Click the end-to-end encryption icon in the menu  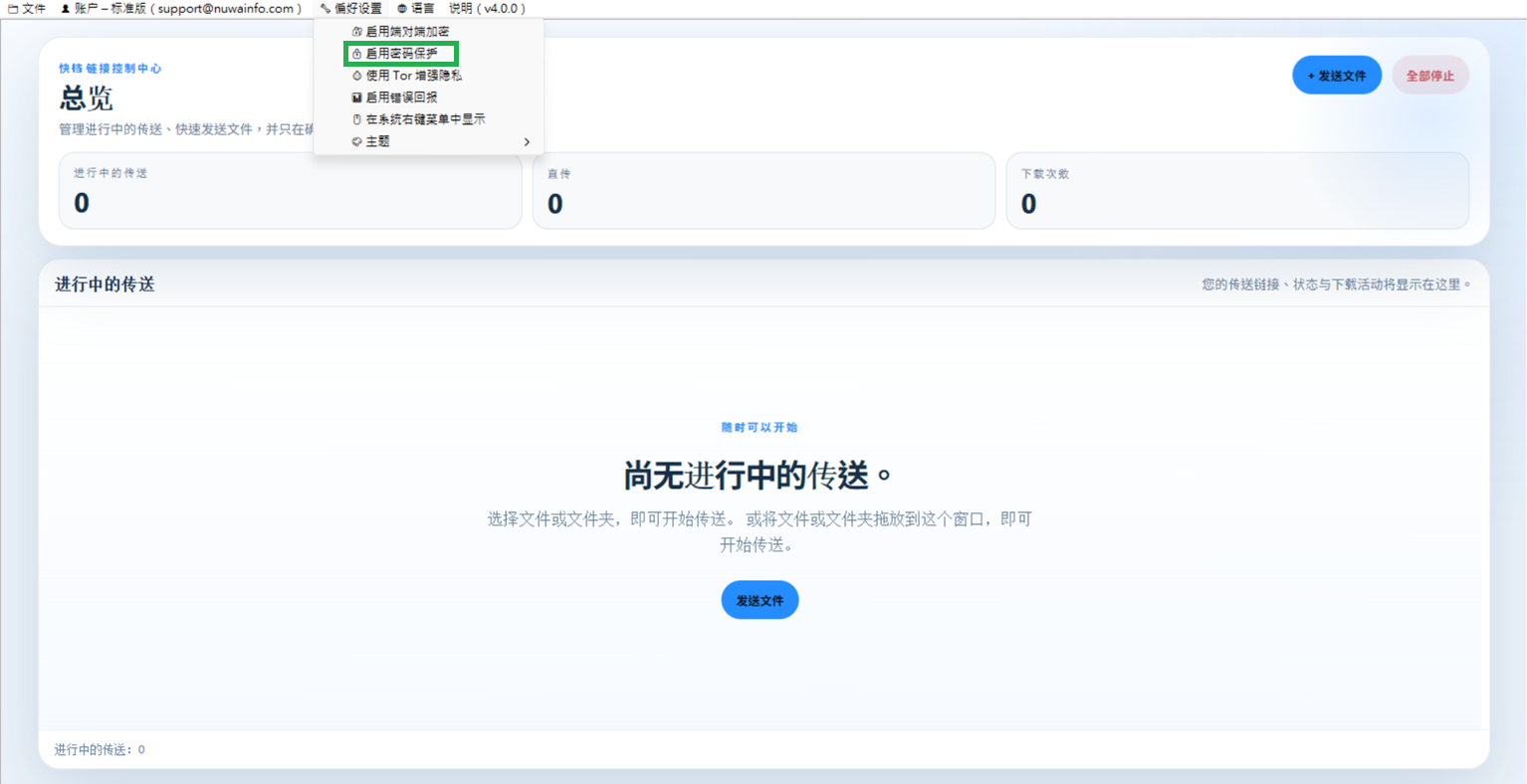(x=356, y=32)
